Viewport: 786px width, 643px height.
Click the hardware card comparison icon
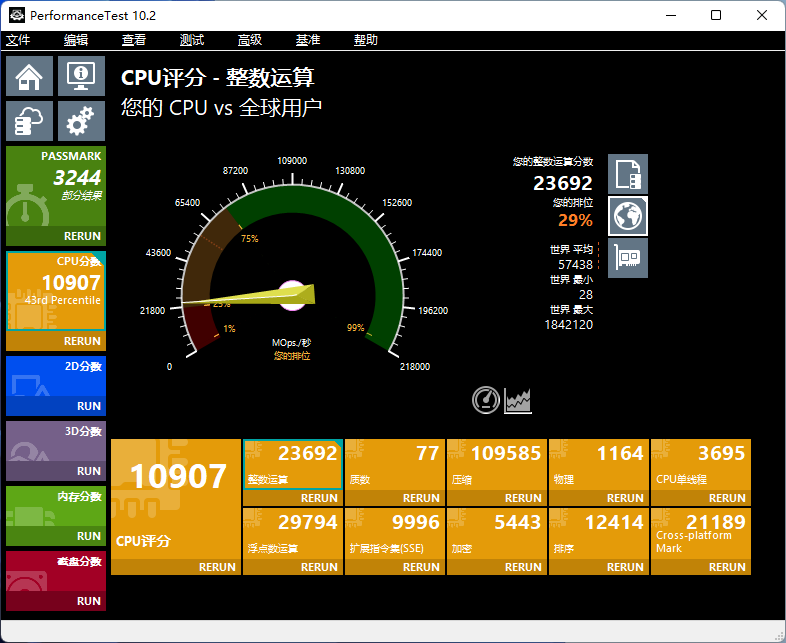pos(628,258)
